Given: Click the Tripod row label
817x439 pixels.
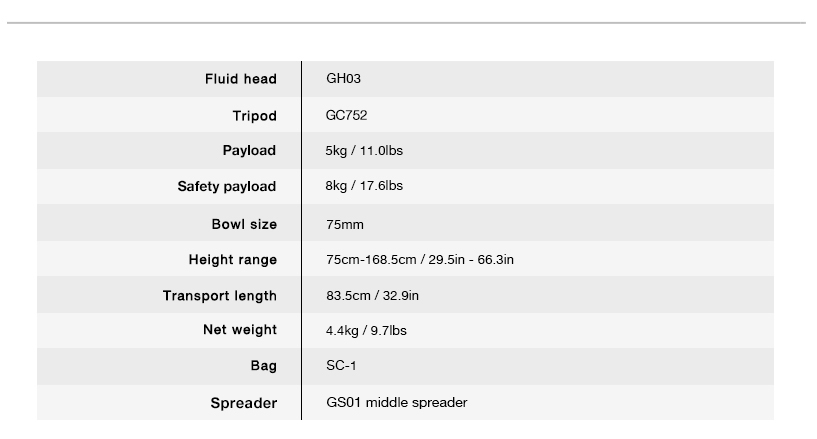Looking at the screenshot, I should coord(255,116).
